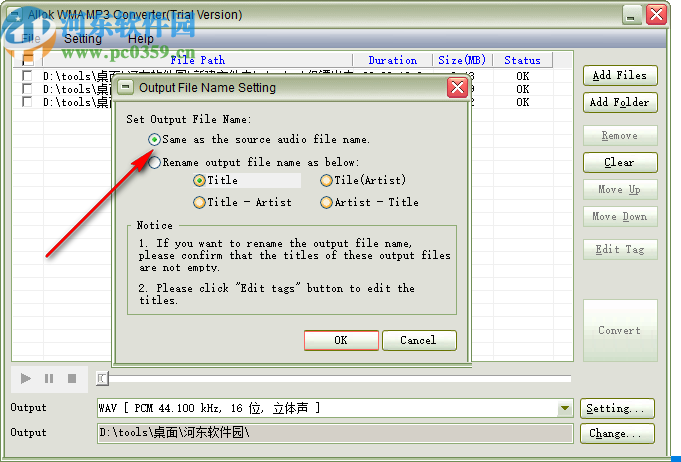
Task: Click the Move Up button
Action: [x=620, y=190]
